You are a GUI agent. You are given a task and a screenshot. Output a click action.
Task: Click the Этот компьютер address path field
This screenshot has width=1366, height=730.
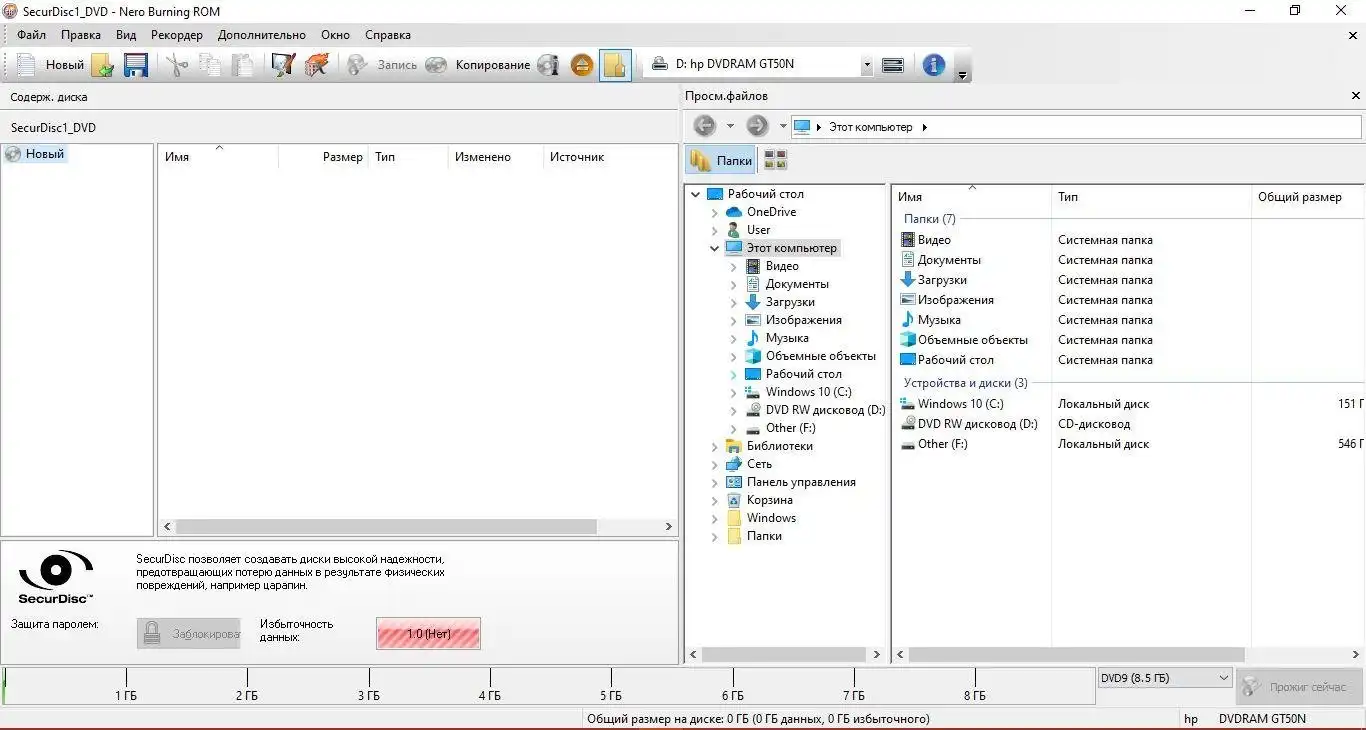coord(1076,127)
